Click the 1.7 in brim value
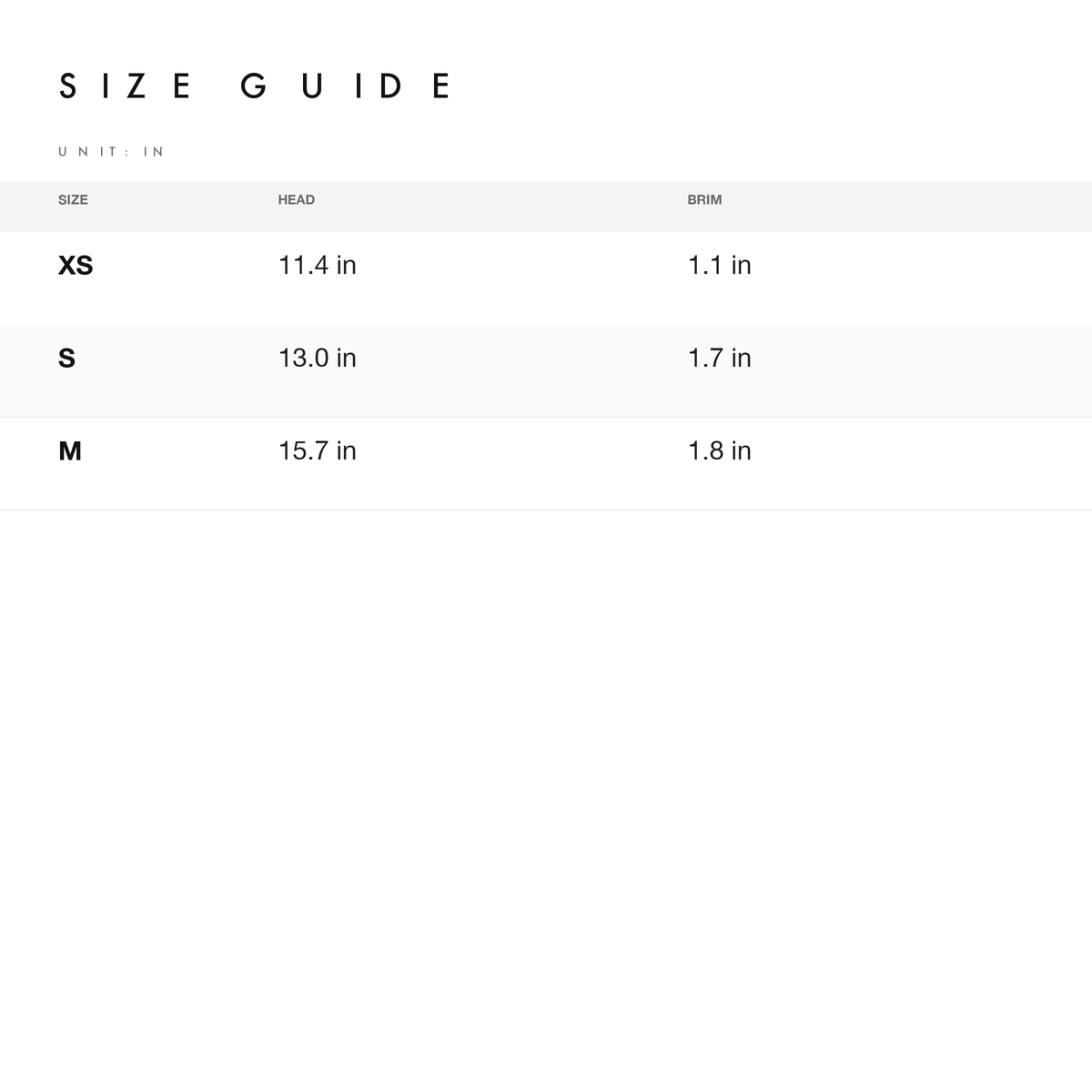This screenshot has width=1092, height=1092. (x=720, y=359)
